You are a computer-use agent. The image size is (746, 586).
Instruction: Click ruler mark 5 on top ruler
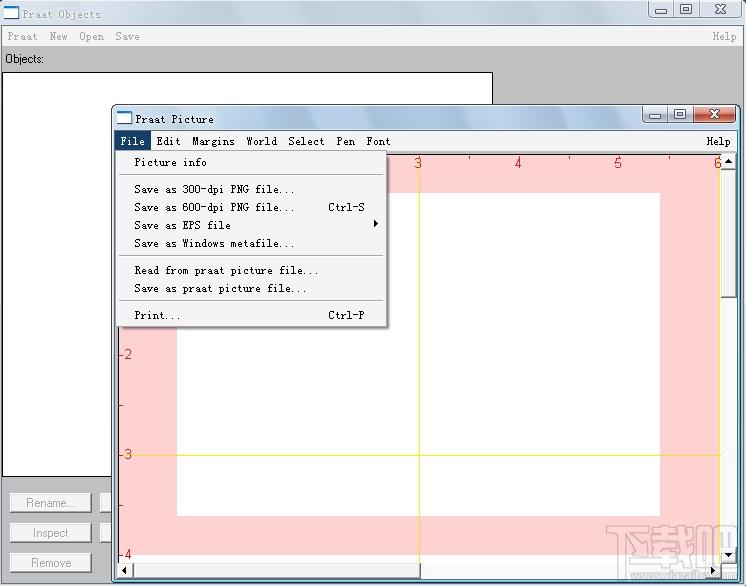point(618,163)
